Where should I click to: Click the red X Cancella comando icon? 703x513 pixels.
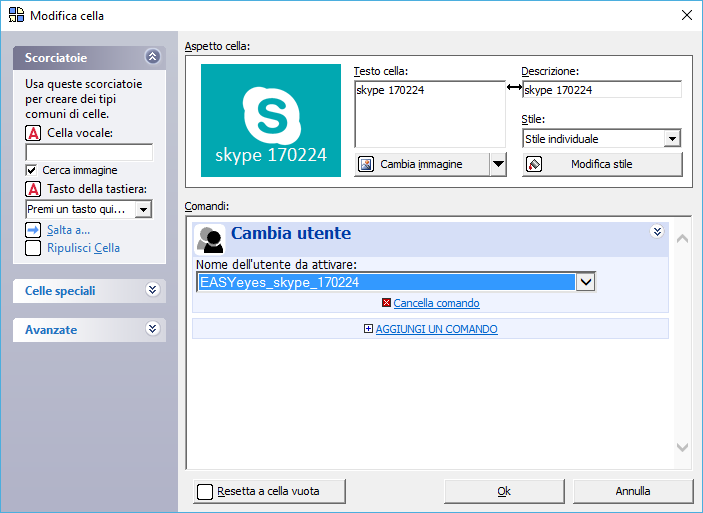386,303
